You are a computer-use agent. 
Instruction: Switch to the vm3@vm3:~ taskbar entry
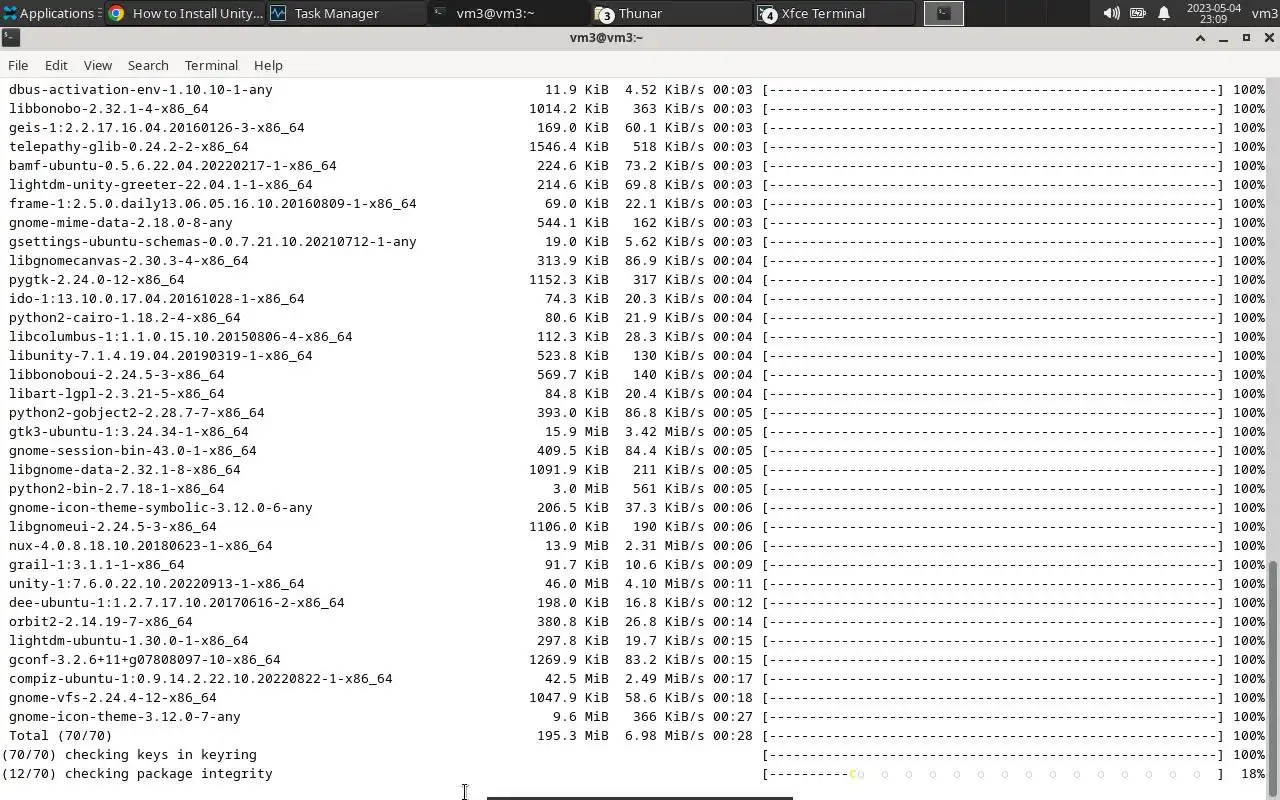pyautogui.click(x=508, y=13)
